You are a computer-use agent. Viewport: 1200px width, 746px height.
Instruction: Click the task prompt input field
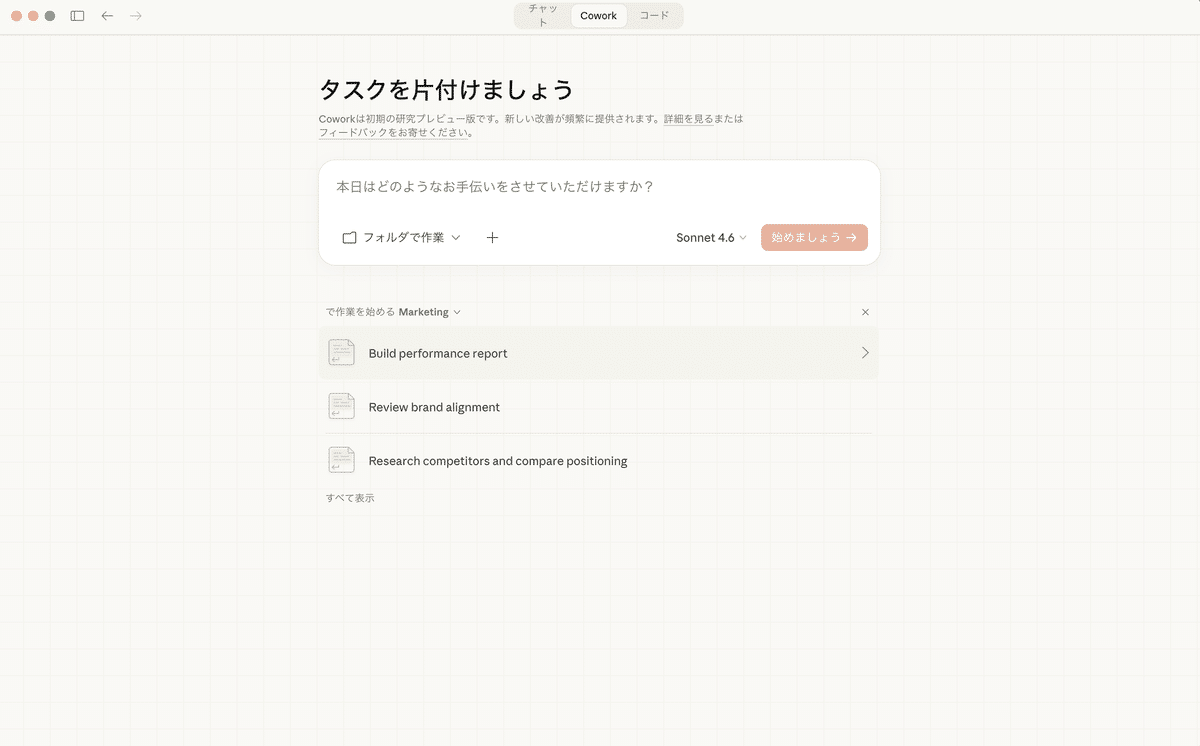[598, 188]
